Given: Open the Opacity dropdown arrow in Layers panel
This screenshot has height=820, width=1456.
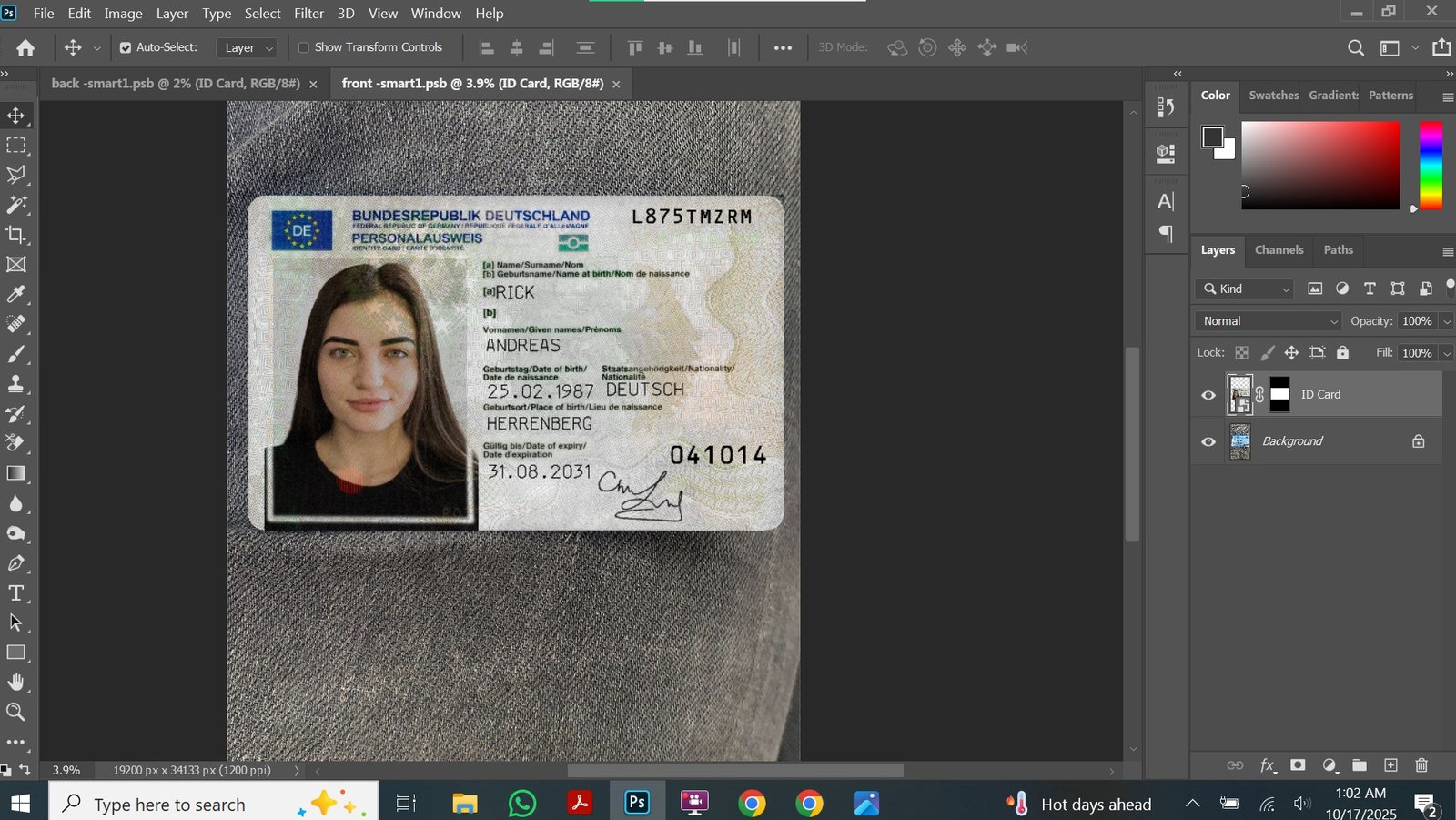Looking at the screenshot, I should 1446,321.
